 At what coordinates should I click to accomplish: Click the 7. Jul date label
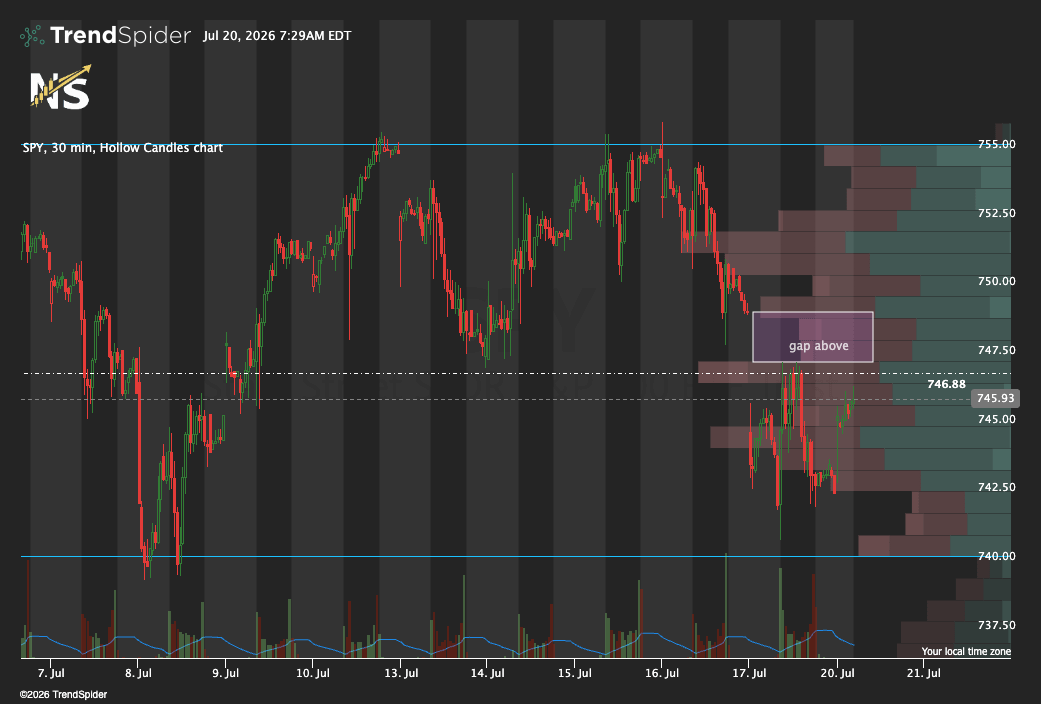click(51, 673)
